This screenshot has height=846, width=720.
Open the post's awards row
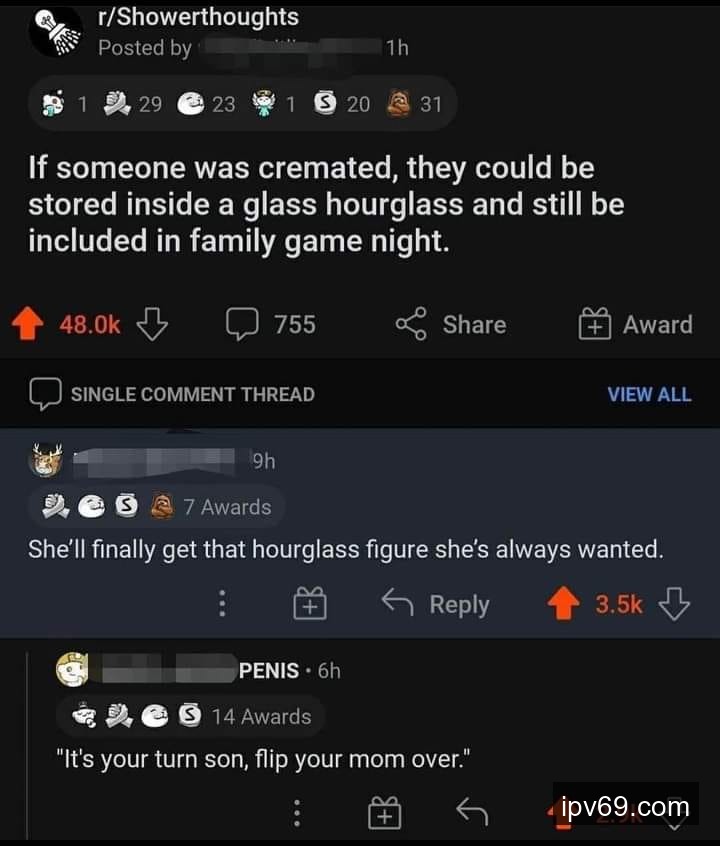(x=240, y=103)
